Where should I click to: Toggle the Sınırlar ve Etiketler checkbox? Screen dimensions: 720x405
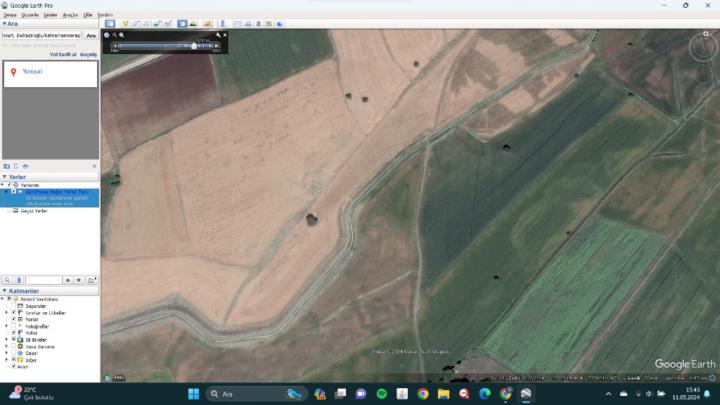tap(14, 313)
